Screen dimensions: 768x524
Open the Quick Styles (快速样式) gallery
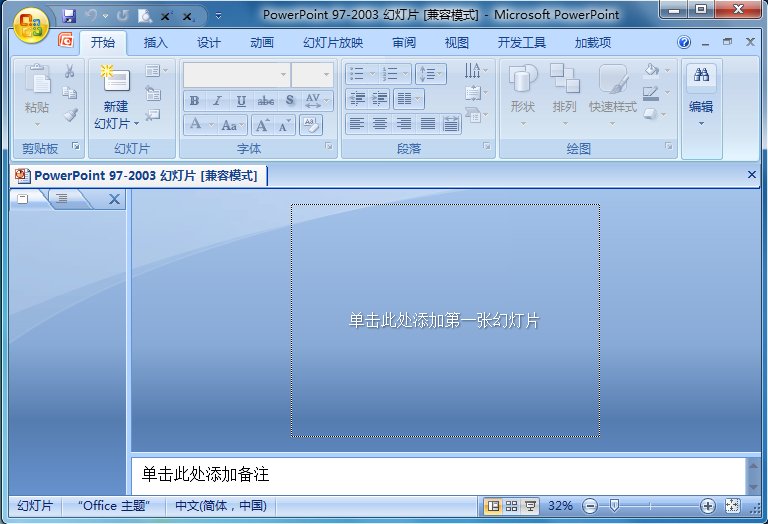(x=612, y=94)
